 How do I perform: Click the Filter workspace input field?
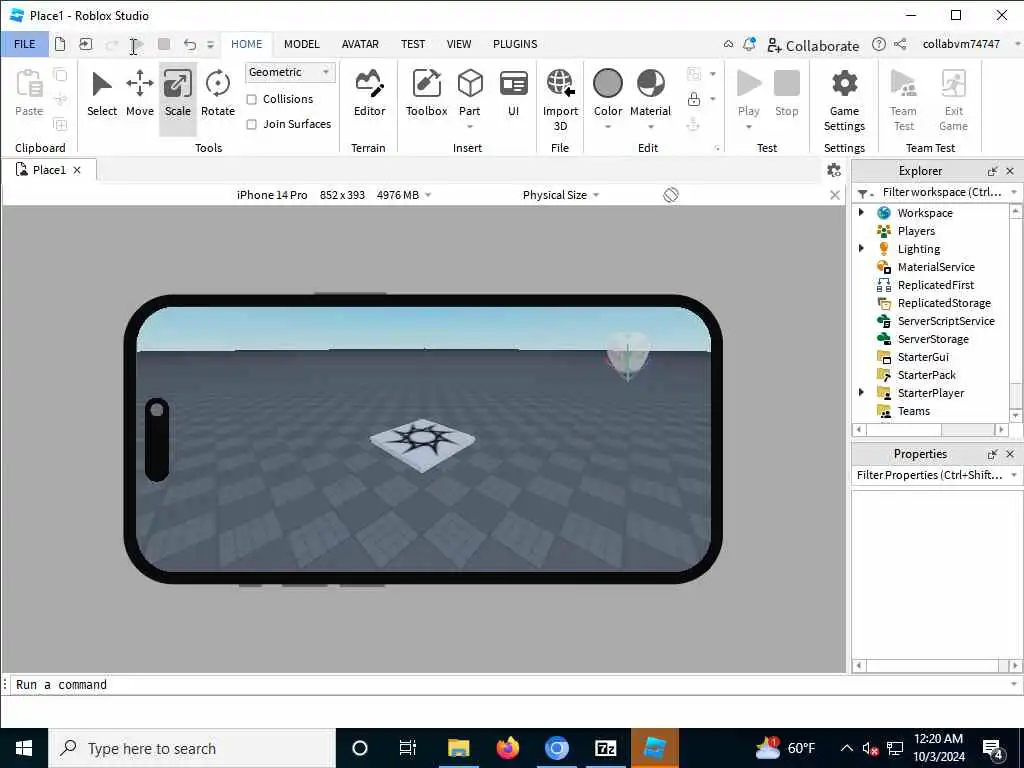[942, 192]
